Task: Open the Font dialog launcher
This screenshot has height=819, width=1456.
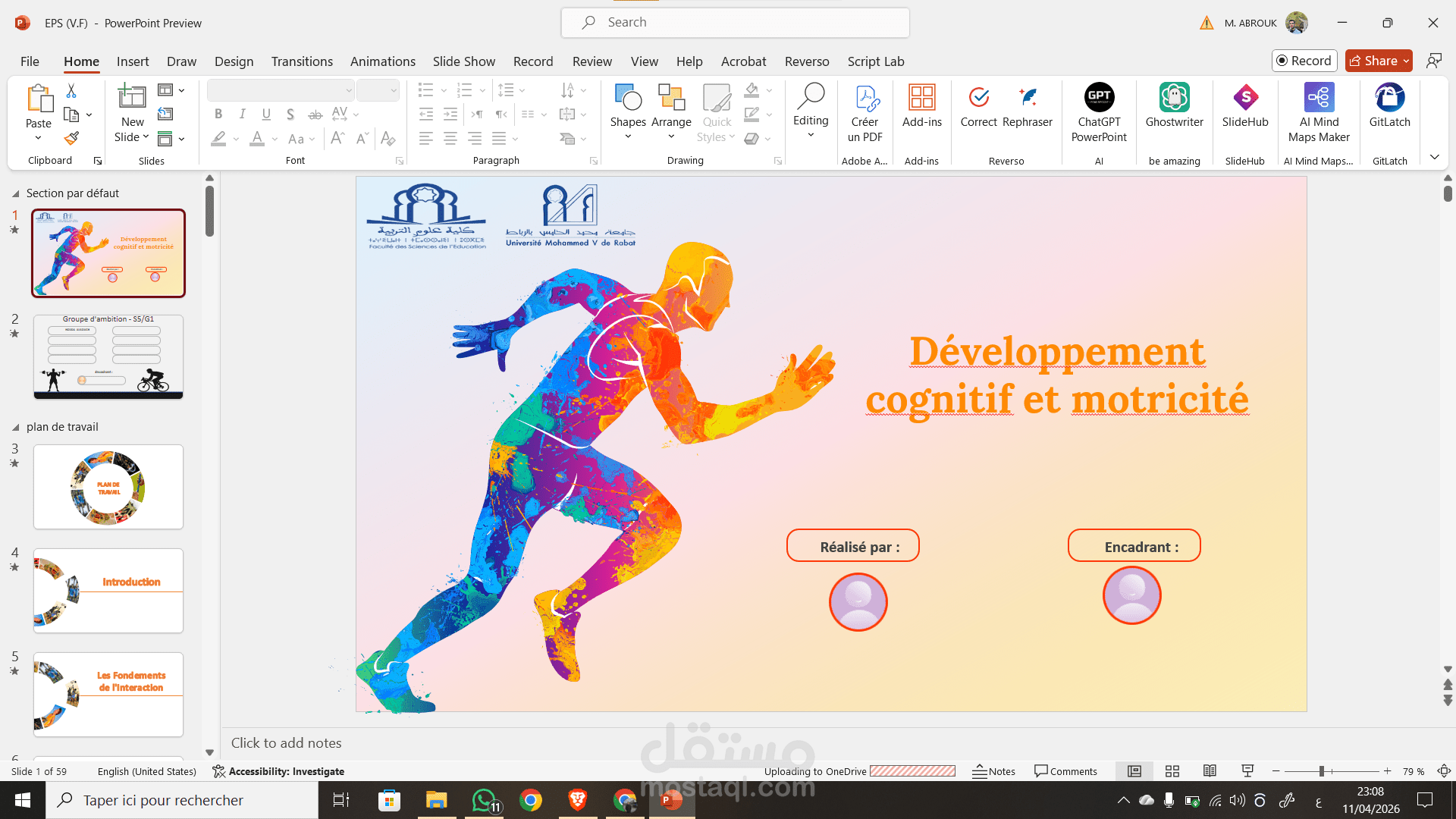Action: 400,161
